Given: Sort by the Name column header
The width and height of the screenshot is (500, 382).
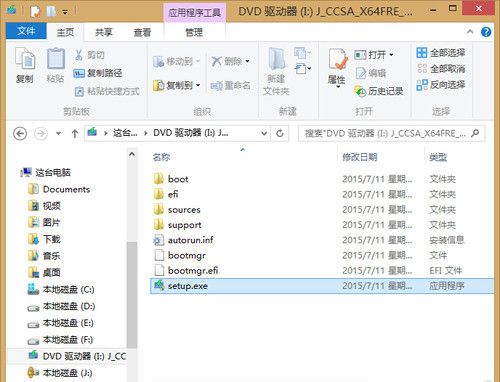Looking at the screenshot, I should (x=161, y=157).
